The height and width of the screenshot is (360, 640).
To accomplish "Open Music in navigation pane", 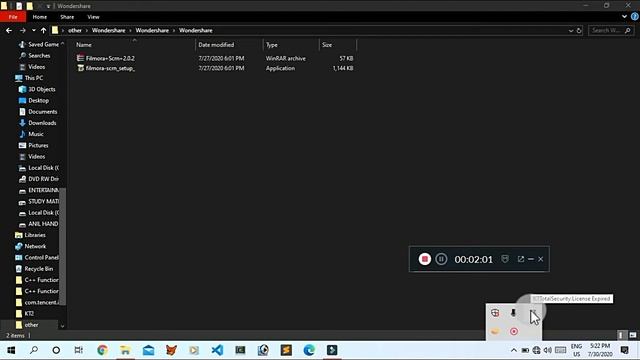I will 31,134.
